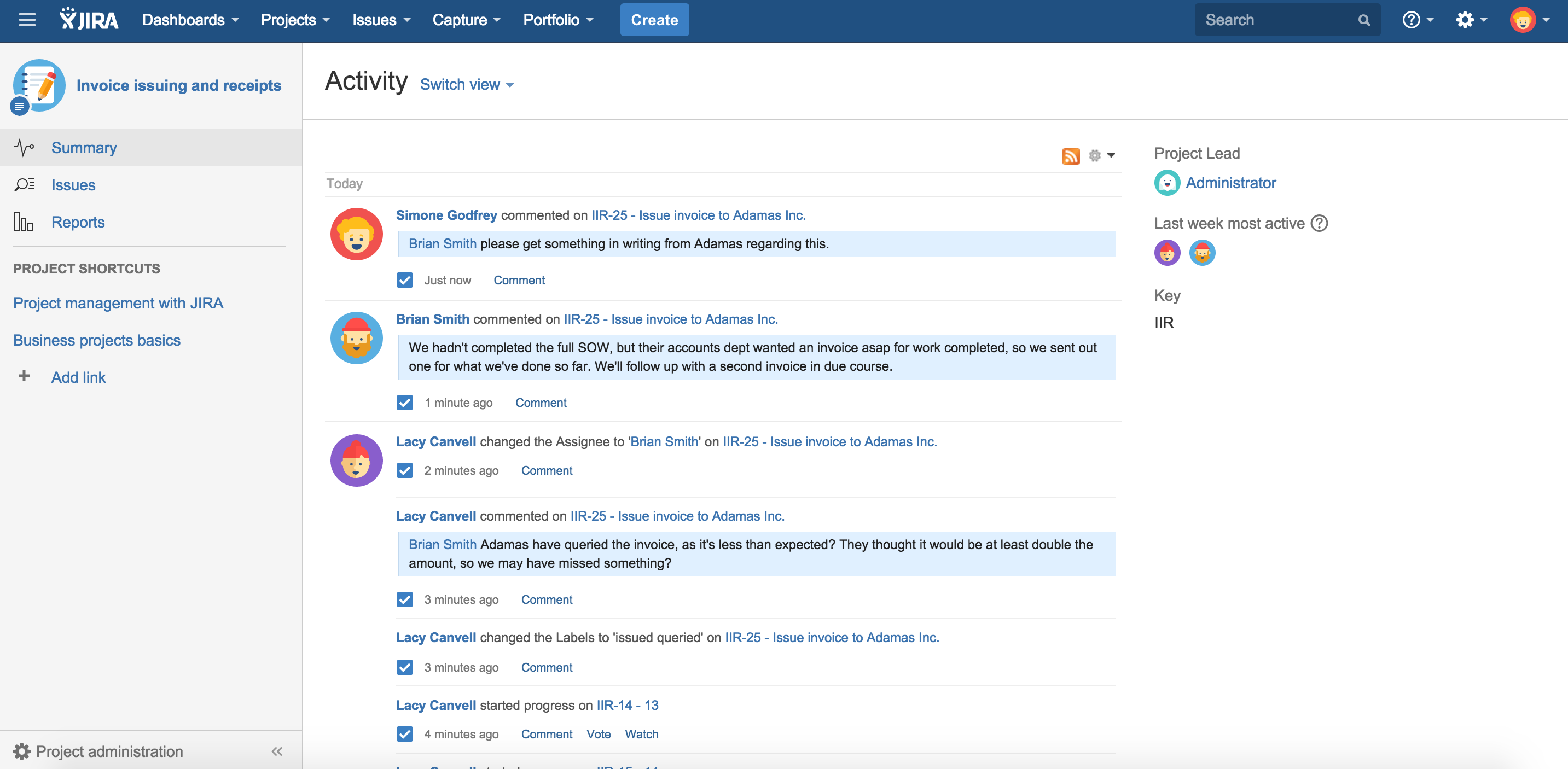Click the checkbox icon beside 2 minutes ago

click(x=405, y=470)
